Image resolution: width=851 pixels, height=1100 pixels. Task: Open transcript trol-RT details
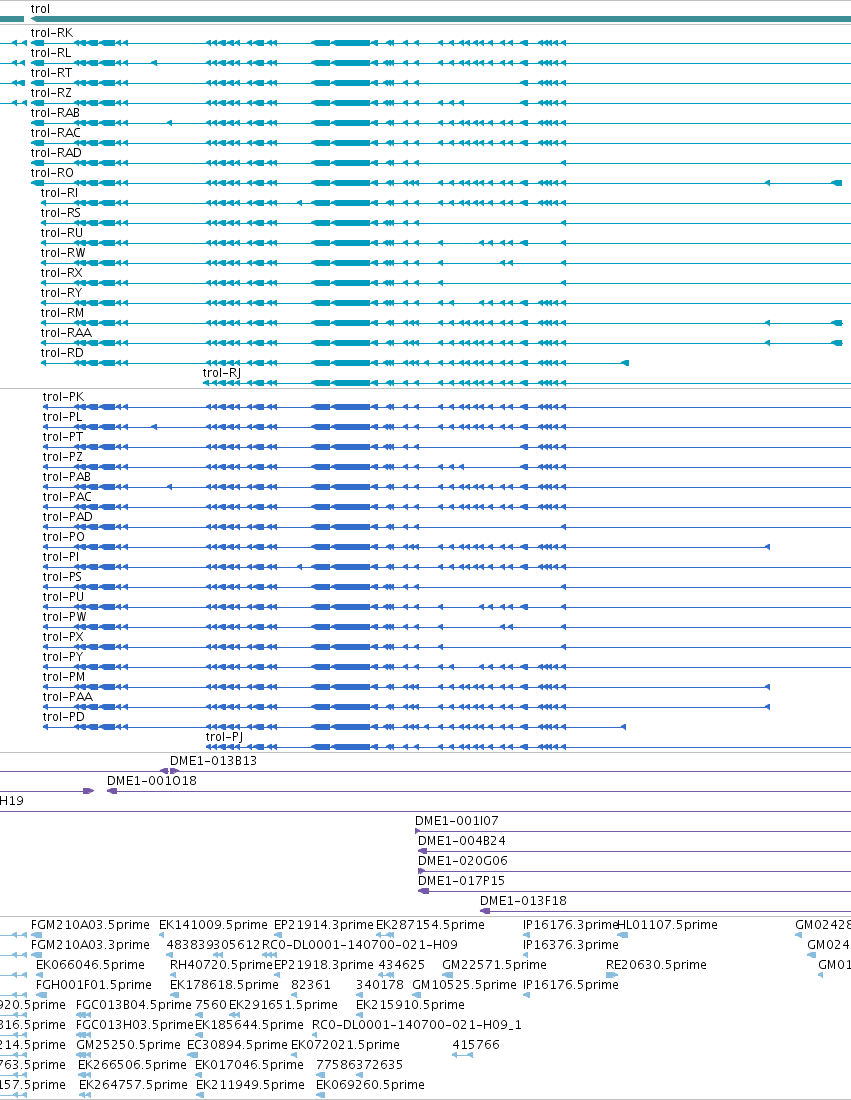51,73
